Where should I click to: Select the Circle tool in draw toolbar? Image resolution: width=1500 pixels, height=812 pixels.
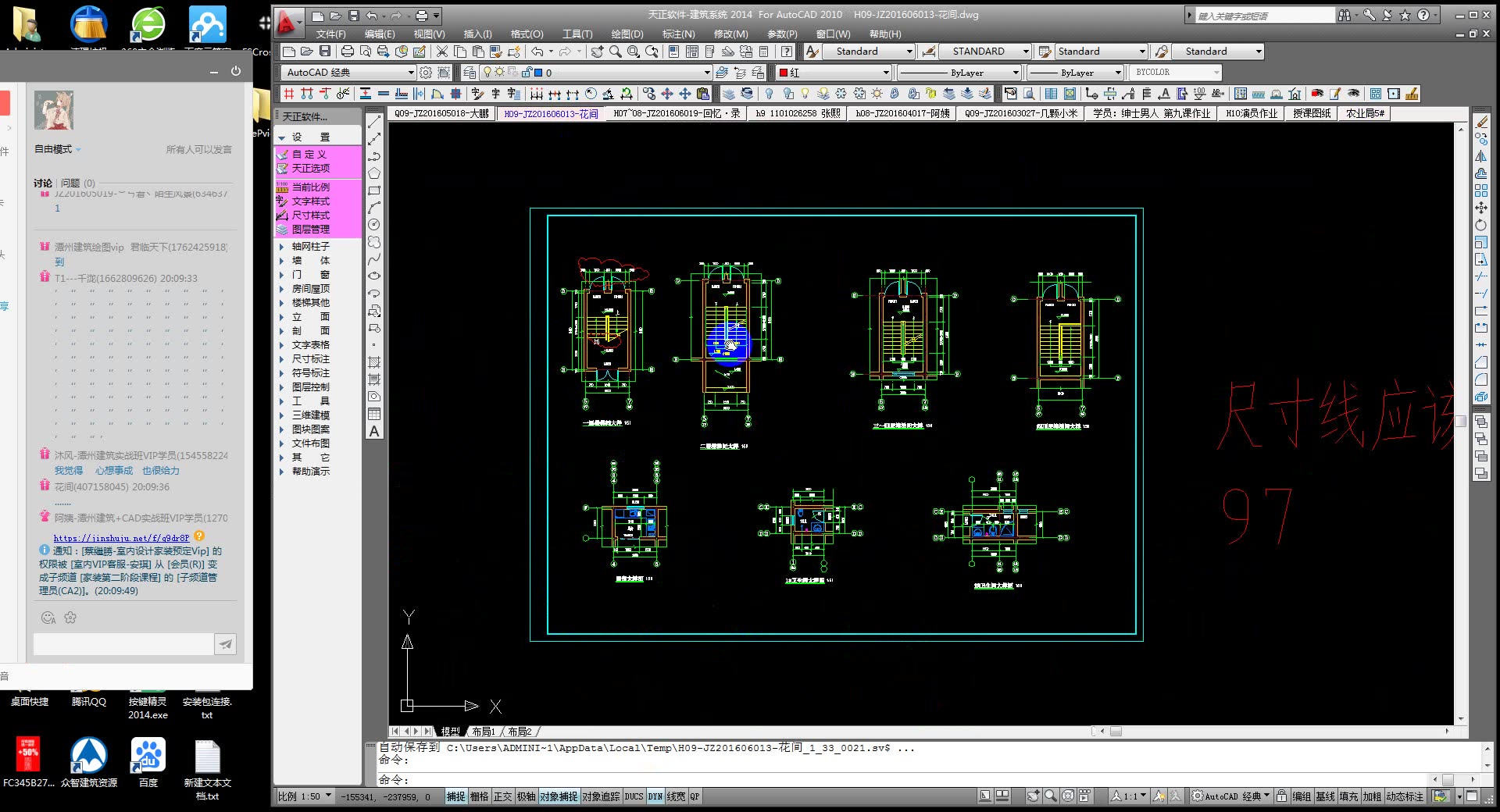pos(374,225)
